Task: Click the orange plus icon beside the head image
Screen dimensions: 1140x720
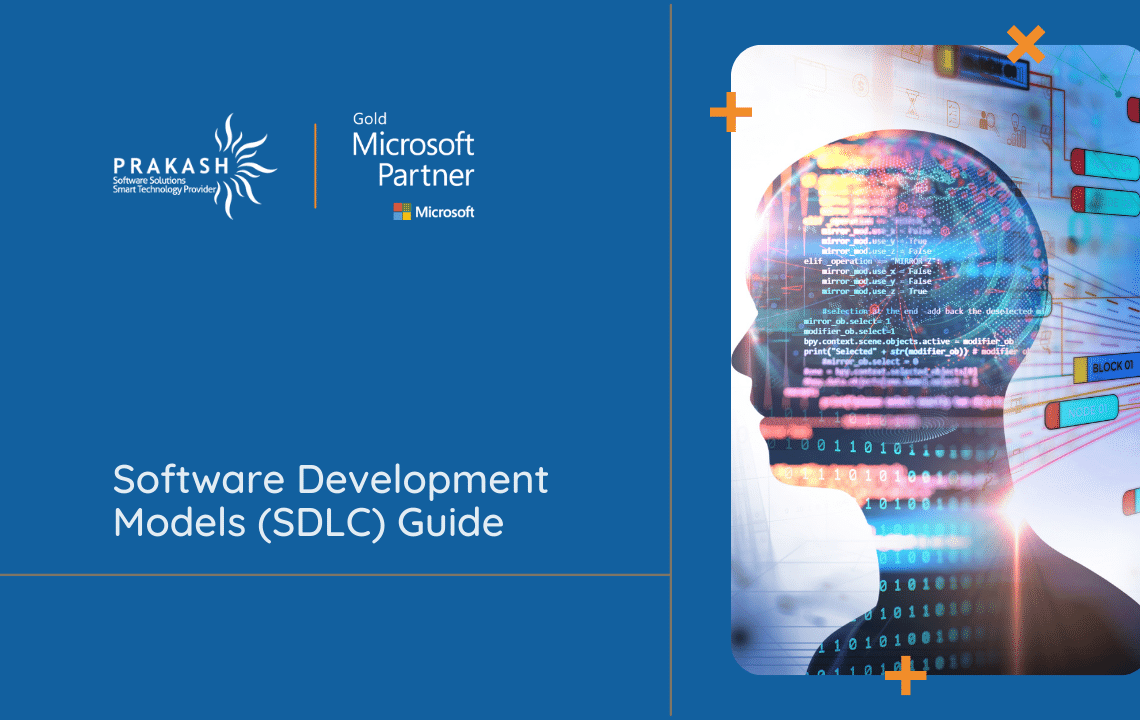Action: 731,112
